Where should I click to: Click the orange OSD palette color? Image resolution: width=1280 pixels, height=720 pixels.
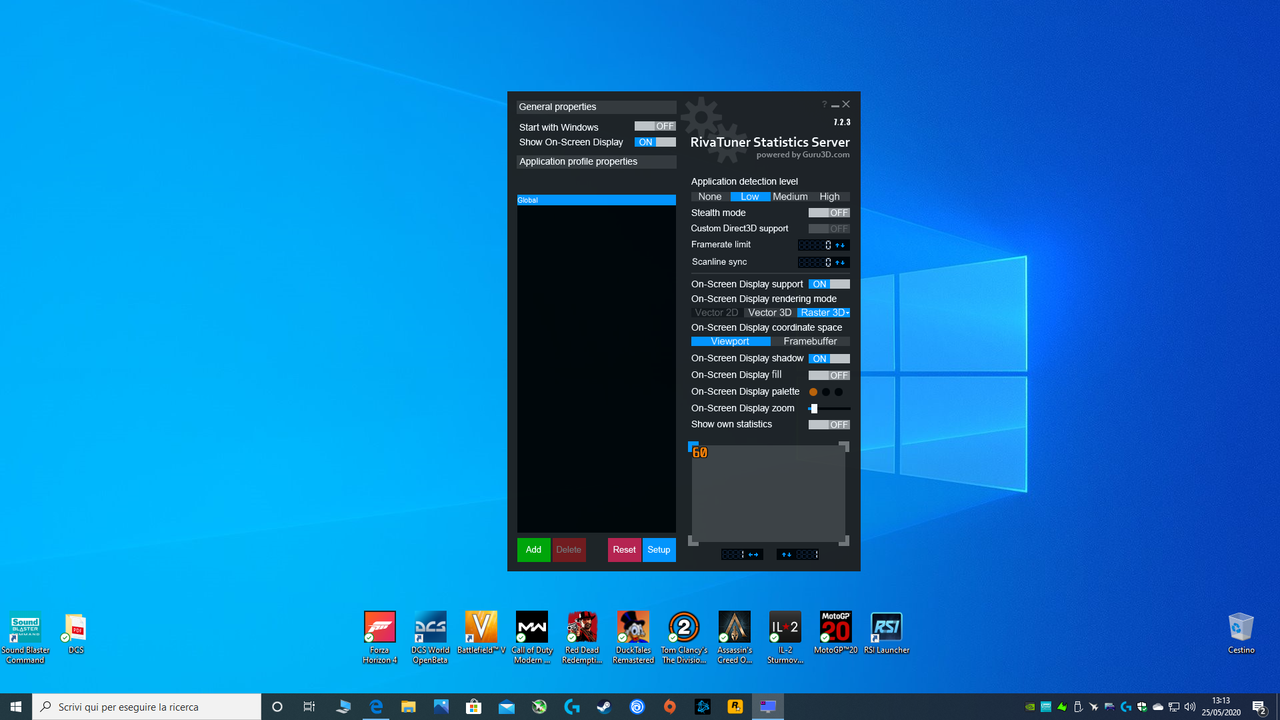[813, 392]
